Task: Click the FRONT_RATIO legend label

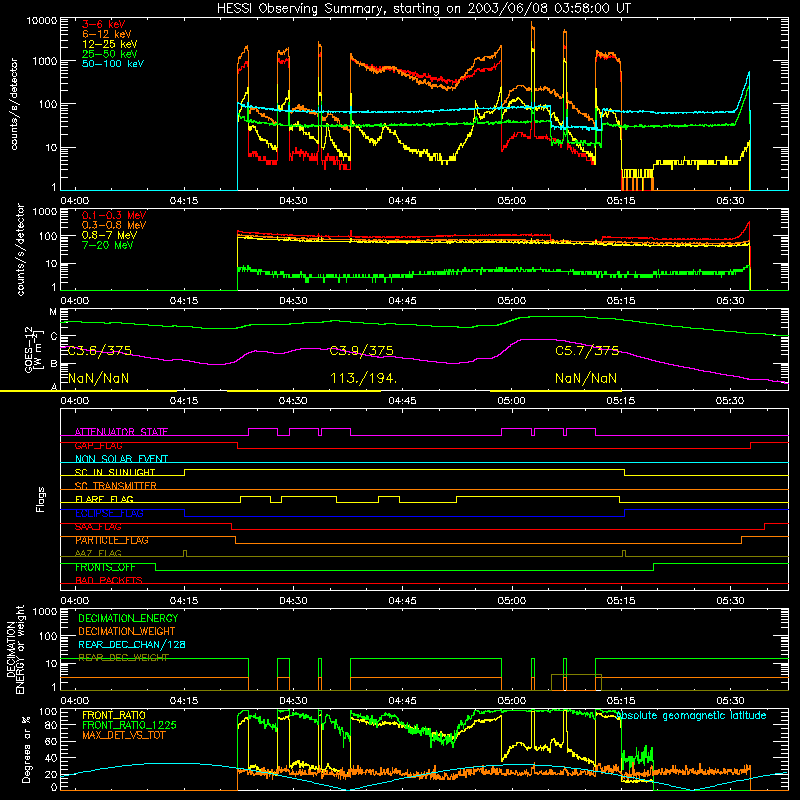Action: [114, 715]
